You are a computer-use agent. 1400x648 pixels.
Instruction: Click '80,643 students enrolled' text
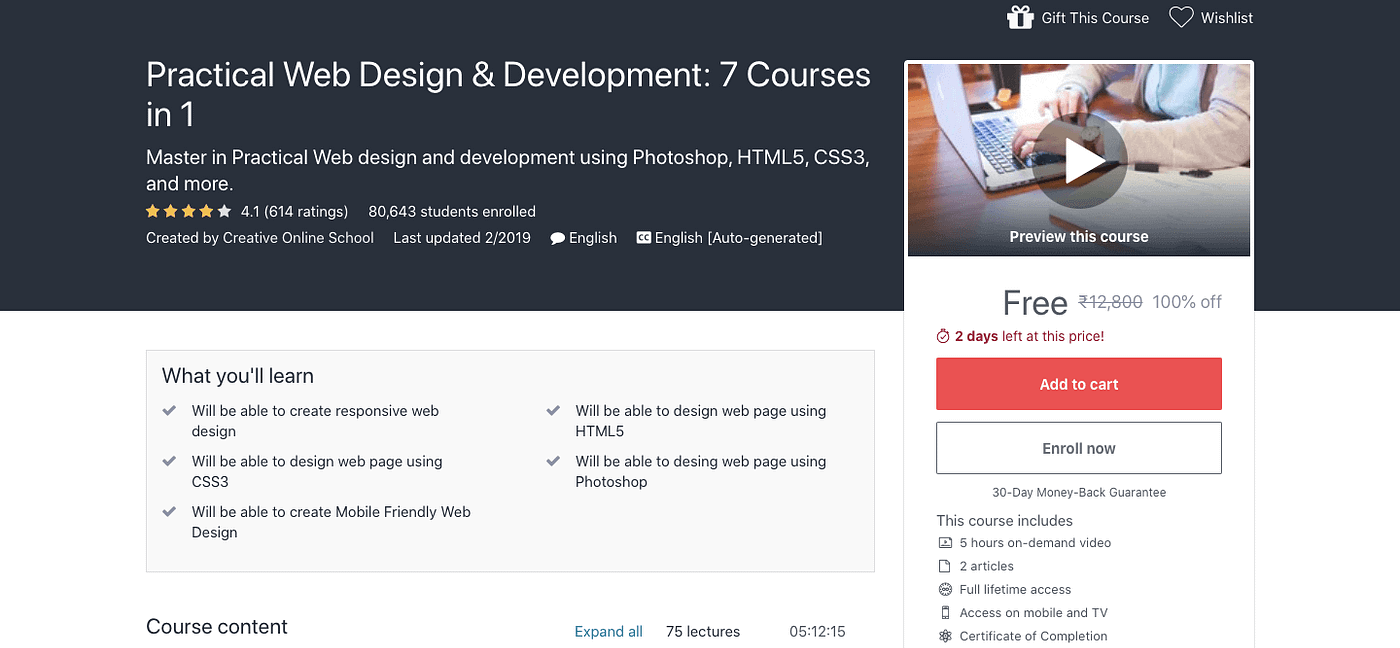click(x=452, y=212)
